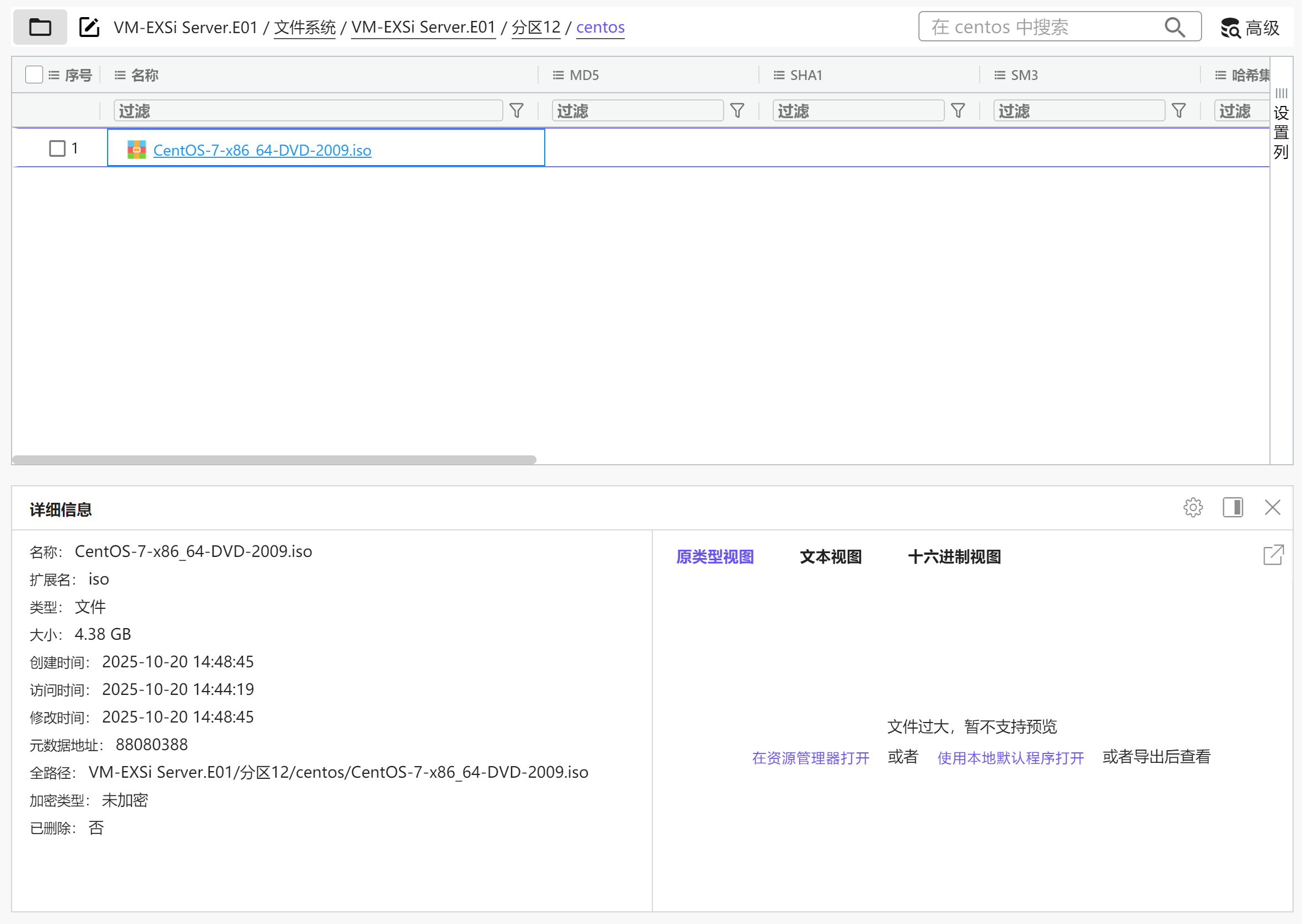Open the 名称 column header menu
Screen dimensions: 1302x924
pyautogui.click(x=119, y=75)
